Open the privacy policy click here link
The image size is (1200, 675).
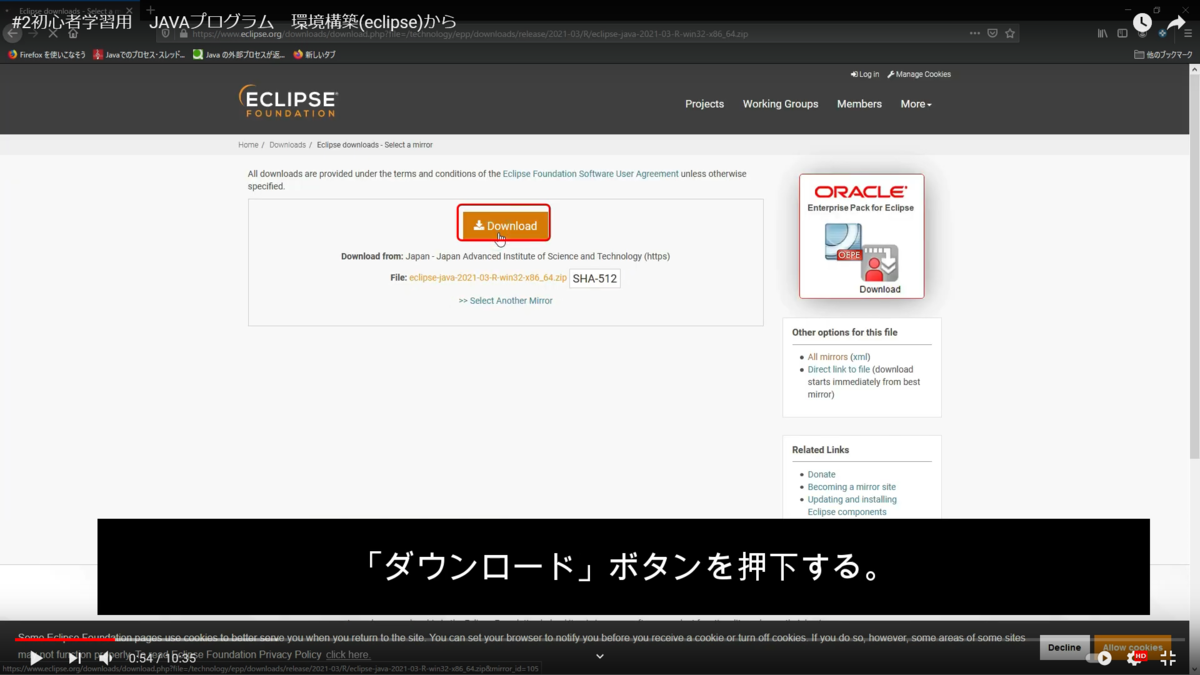click(348, 655)
